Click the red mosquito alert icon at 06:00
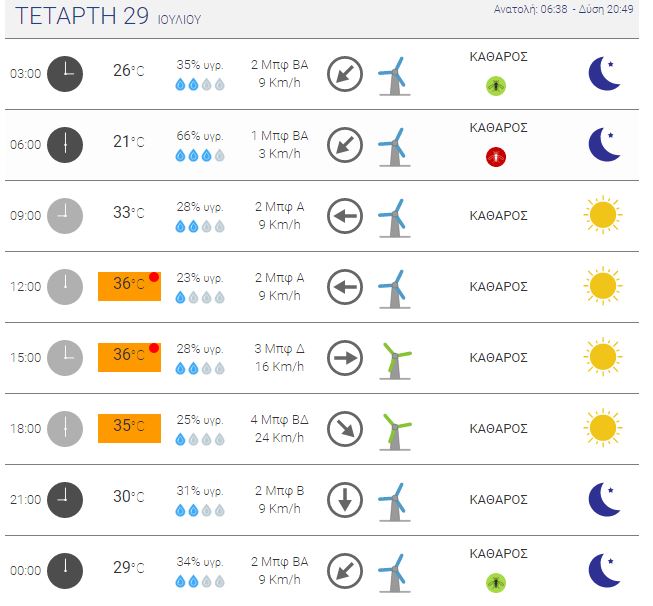653x606 pixels. [x=496, y=157]
